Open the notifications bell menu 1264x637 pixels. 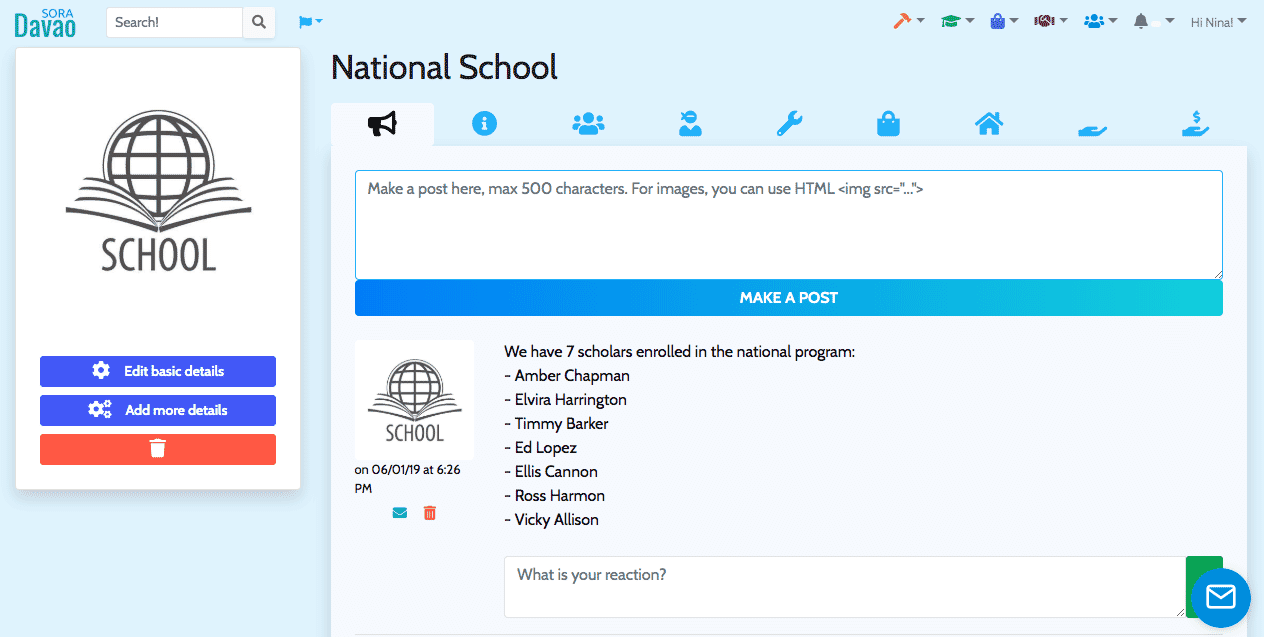click(x=1153, y=21)
